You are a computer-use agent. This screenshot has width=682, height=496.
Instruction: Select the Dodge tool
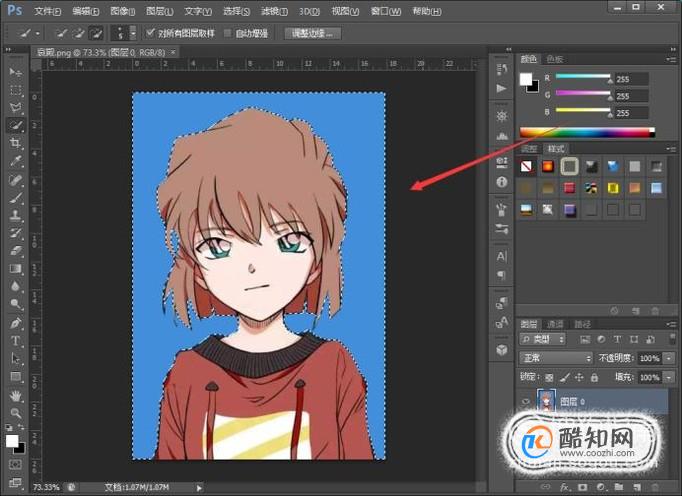pyautogui.click(x=16, y=304)
